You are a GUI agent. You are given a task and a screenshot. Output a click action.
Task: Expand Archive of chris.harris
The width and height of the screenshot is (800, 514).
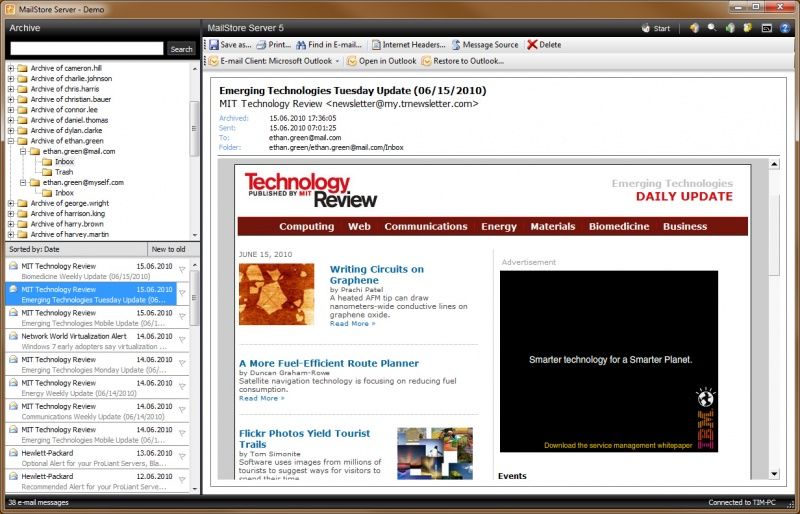pos(11,89)
